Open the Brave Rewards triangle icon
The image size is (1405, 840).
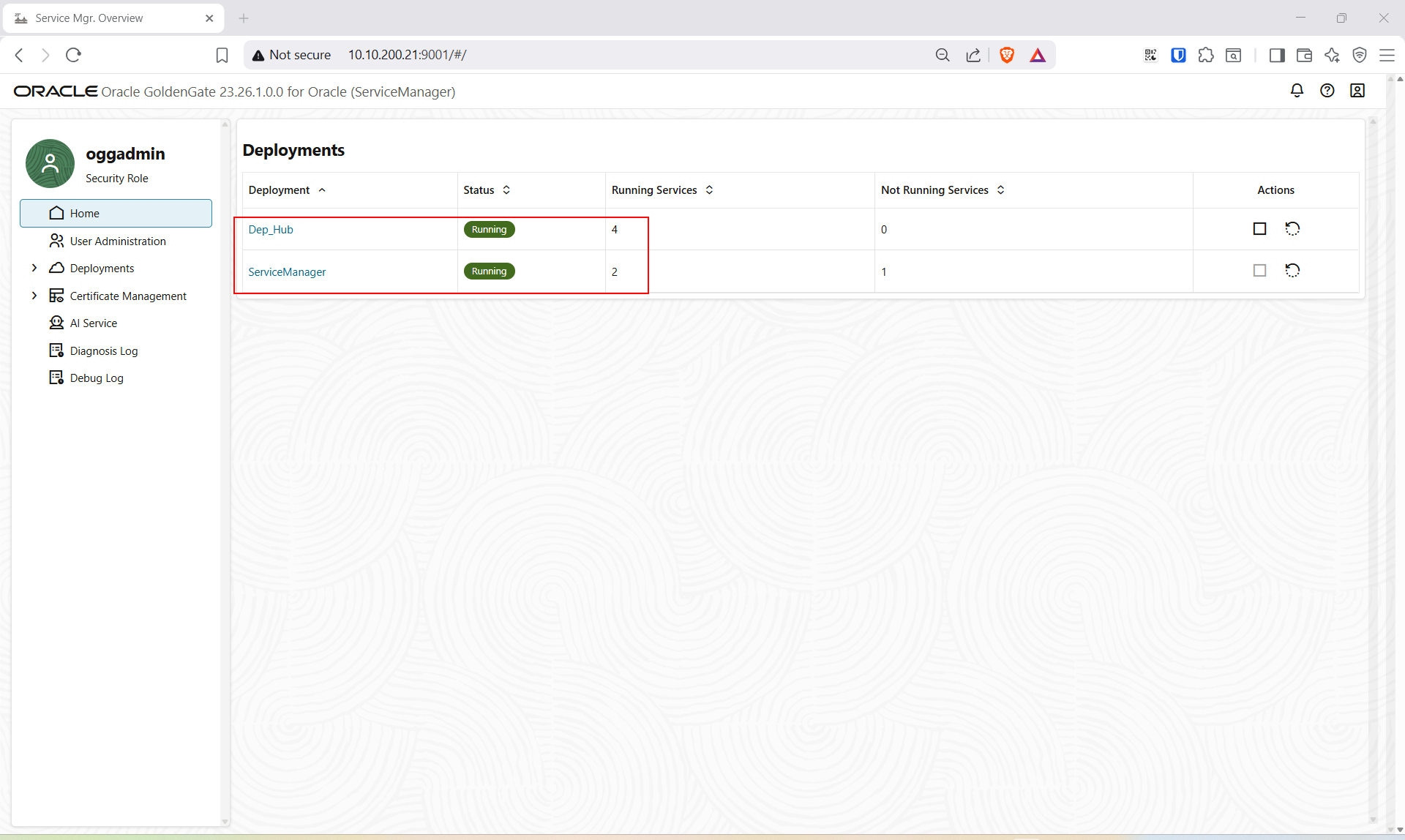1038,55
